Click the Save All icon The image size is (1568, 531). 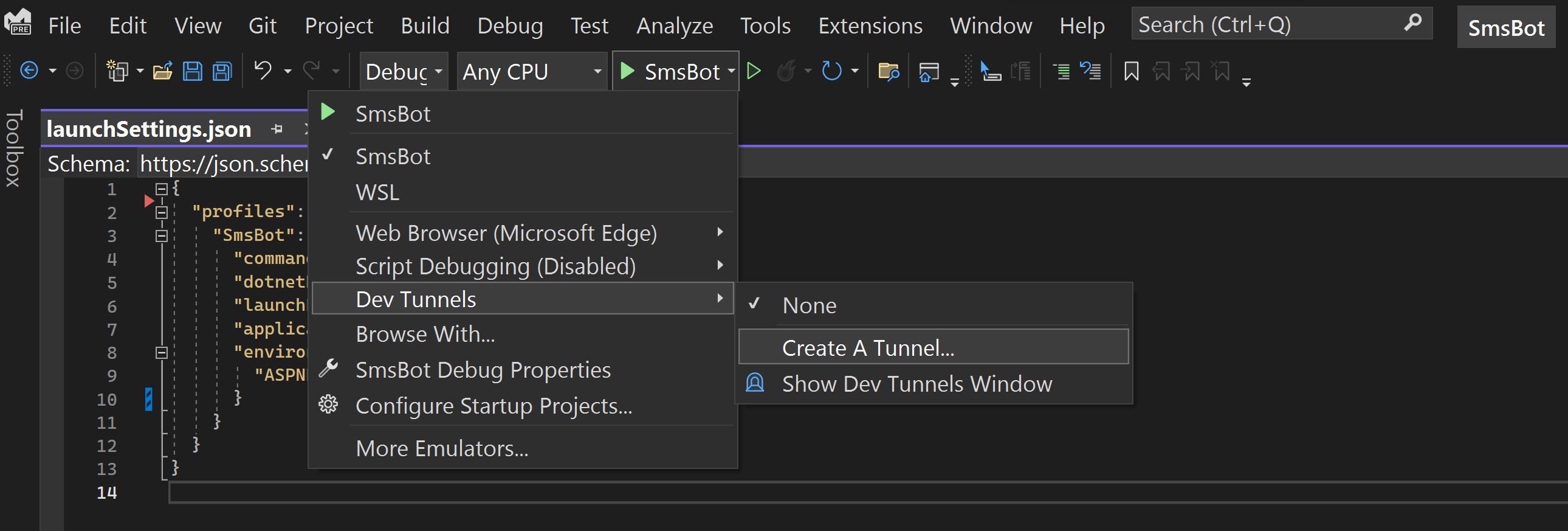222,71
